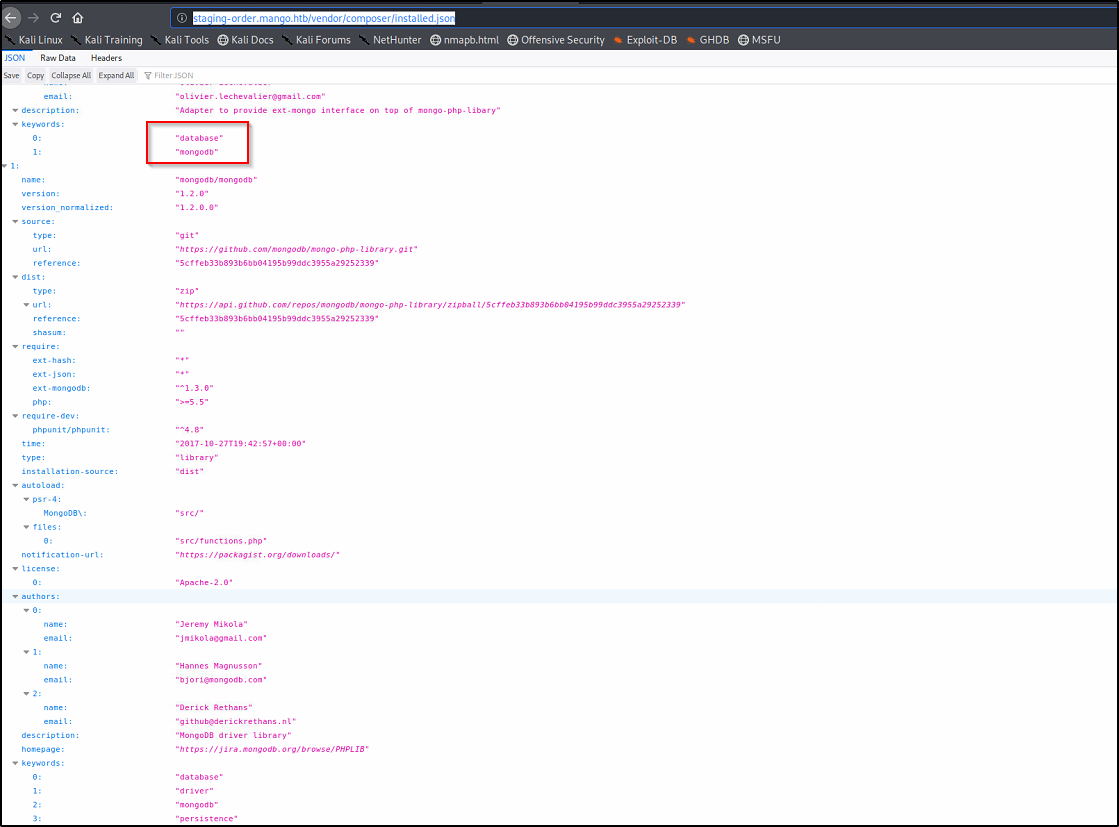Collapse the require node

[15, 347]
